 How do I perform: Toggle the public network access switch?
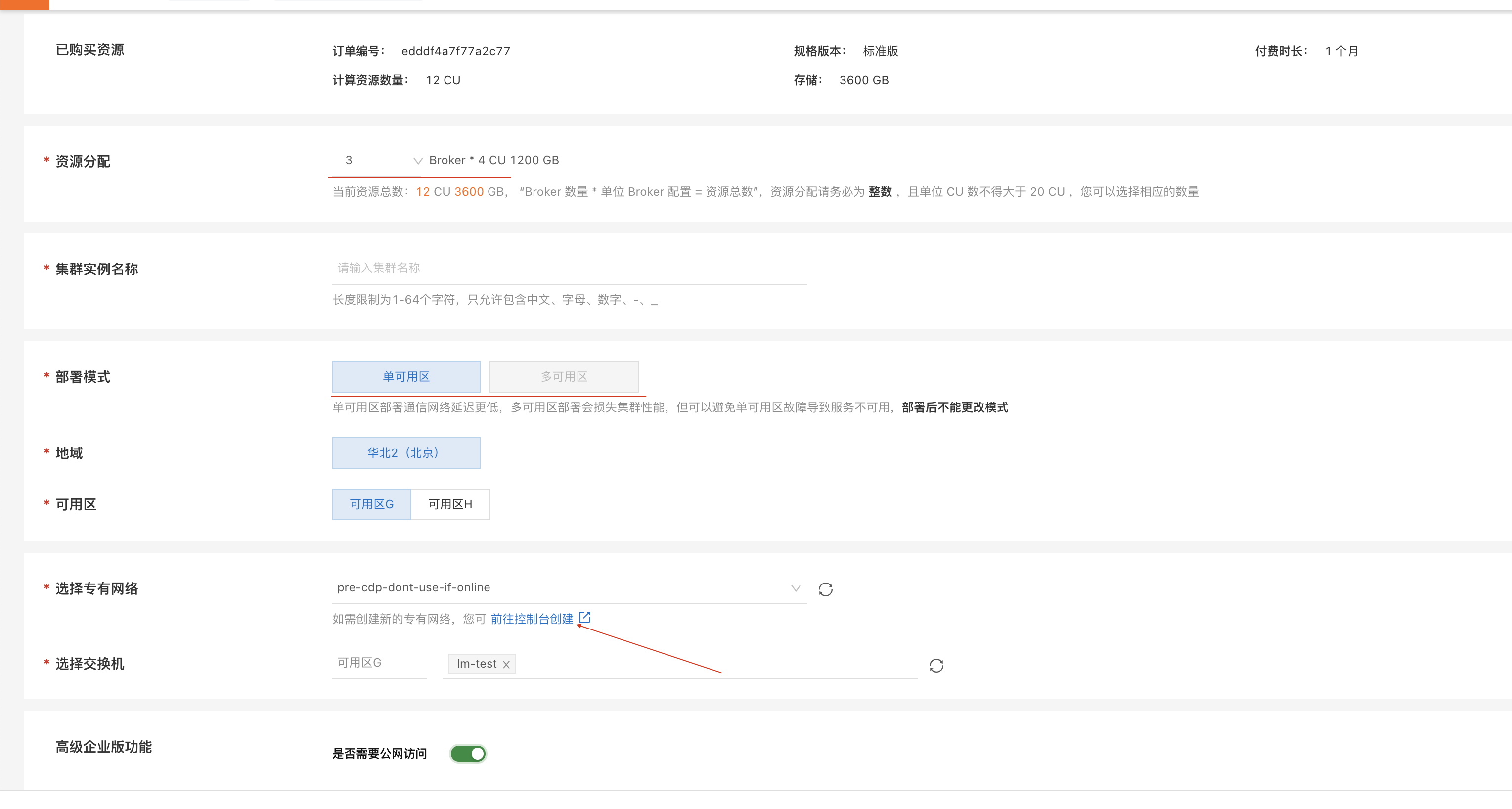[x=468, y=753]
